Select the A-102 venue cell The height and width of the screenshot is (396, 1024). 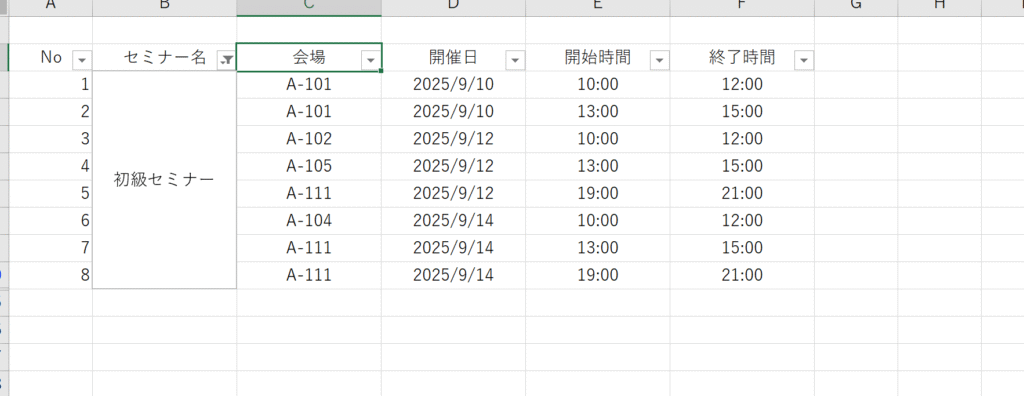pyautogui.click(x=309, y=139)
